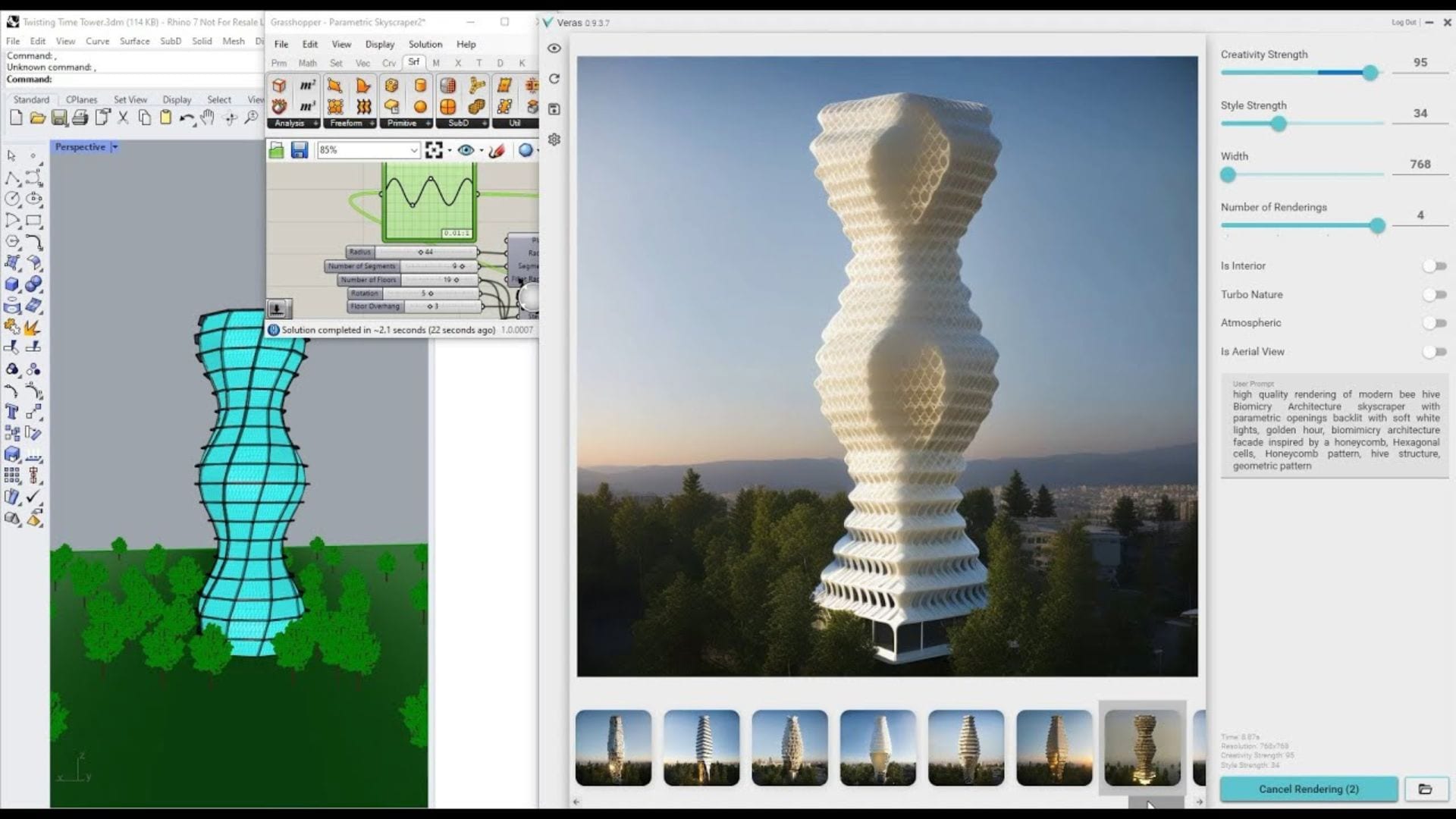Switch to the CPlanes toolbar tab
The height and width of the screenshot is (819, 1456).
81,99
